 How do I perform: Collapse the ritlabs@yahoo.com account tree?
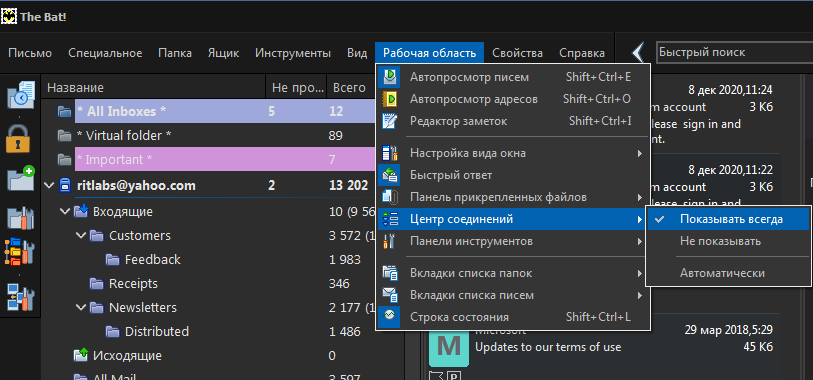click(x=49, y=186)
